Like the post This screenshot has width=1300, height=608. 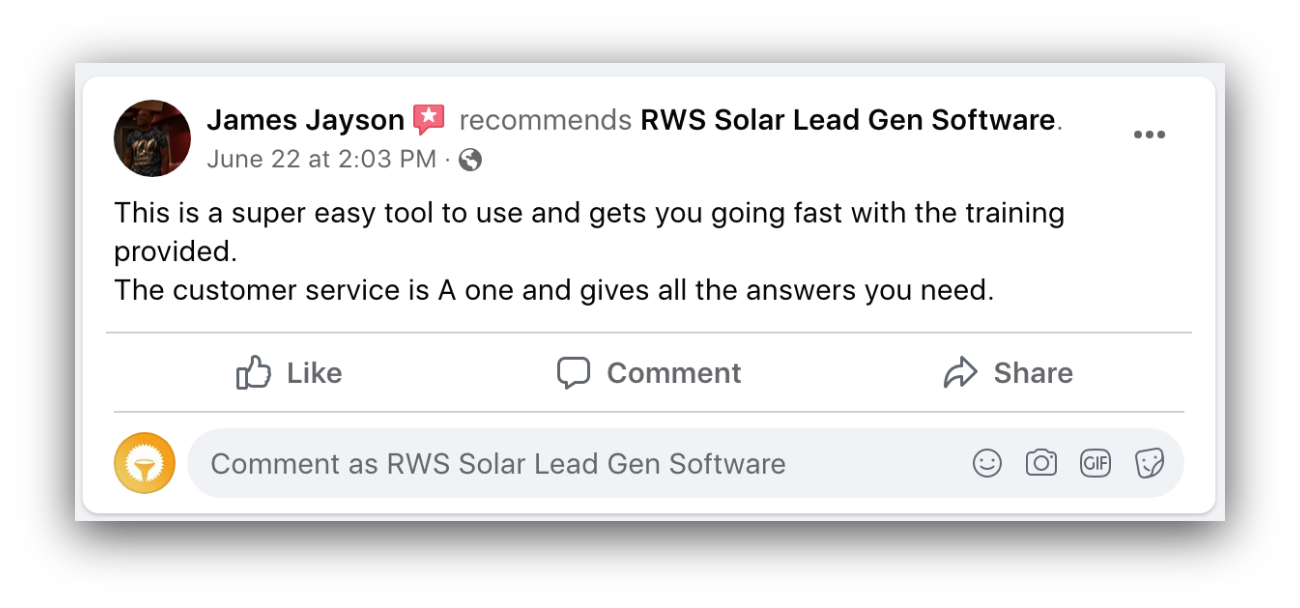(x=288, y=372)
